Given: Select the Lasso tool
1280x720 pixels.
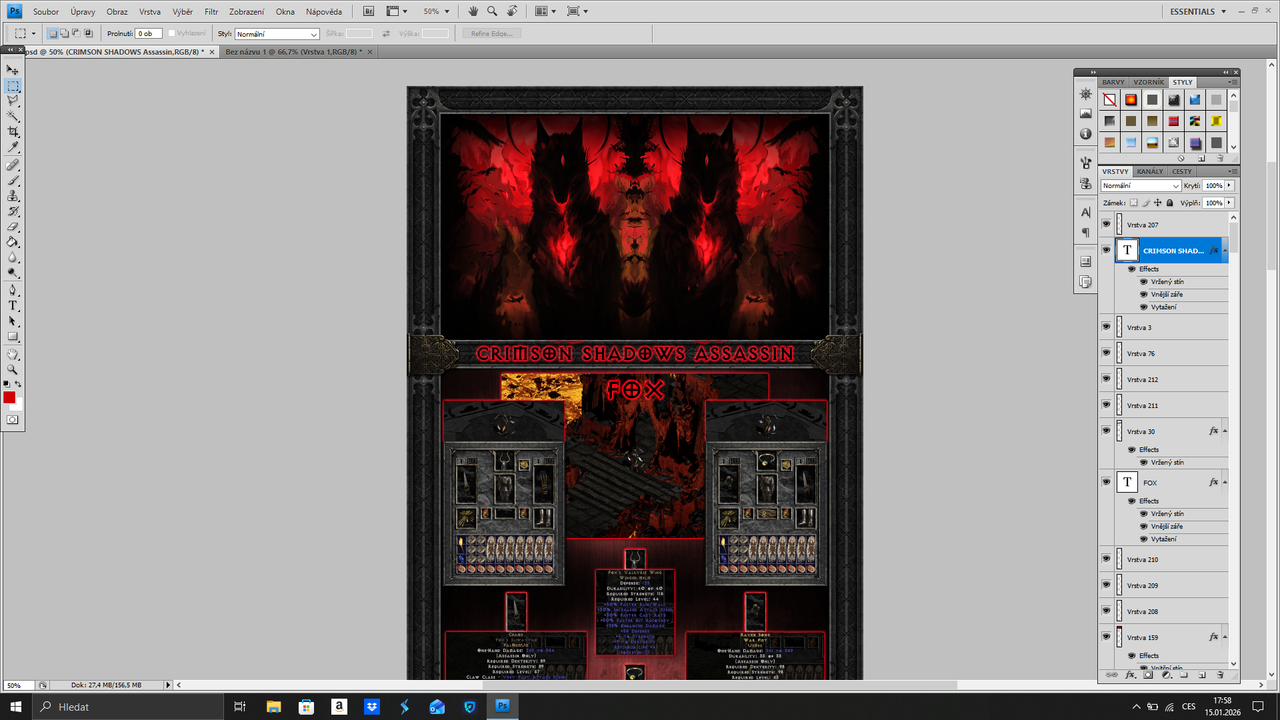Looking at the screenshot, I should pyautogui.click(x=13, y=101).
